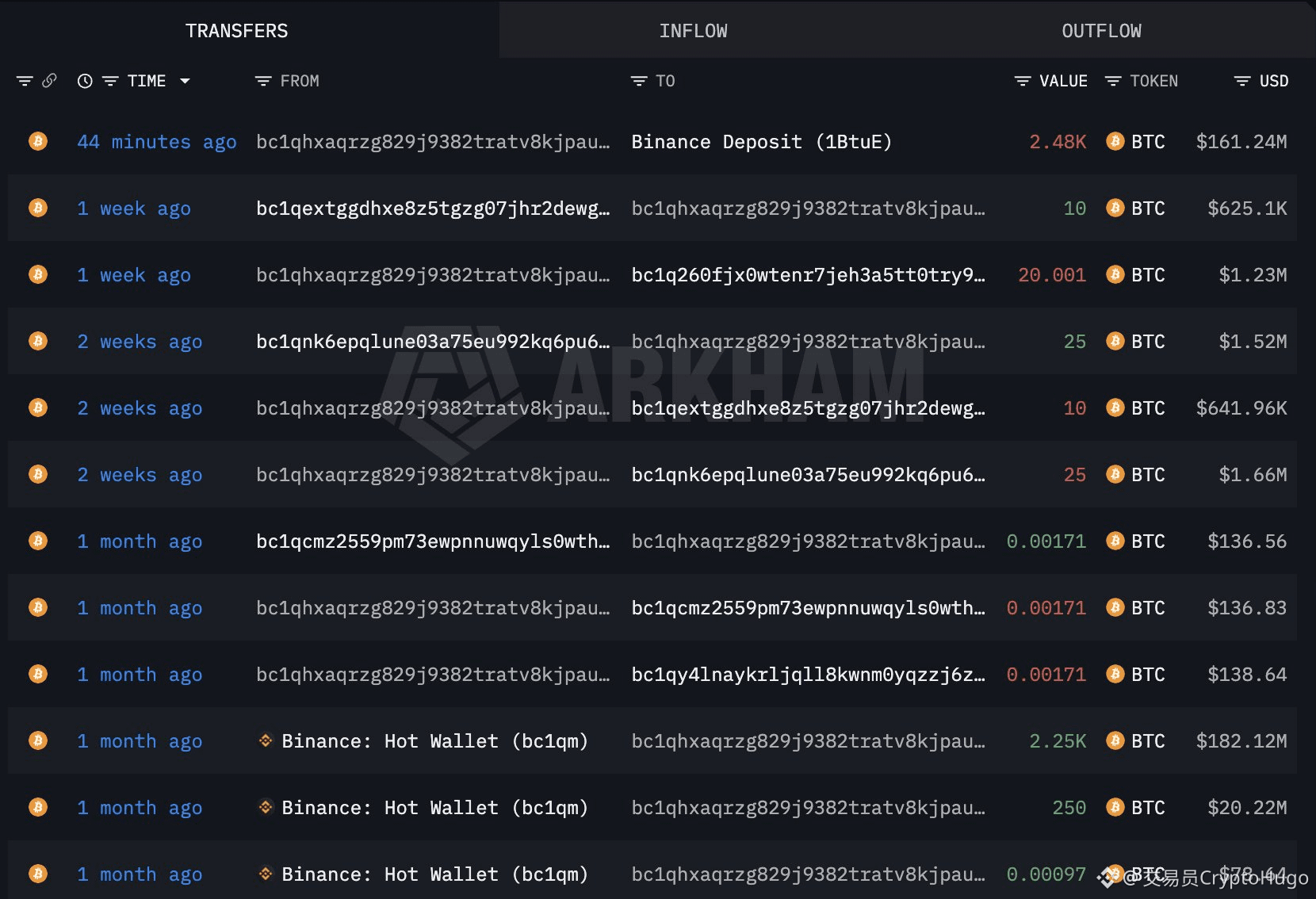Click the Bitcoin chain icon on the $1.66M row
Image resolution: width=1316 pixels, height=899 pixels.
point(38,474)
